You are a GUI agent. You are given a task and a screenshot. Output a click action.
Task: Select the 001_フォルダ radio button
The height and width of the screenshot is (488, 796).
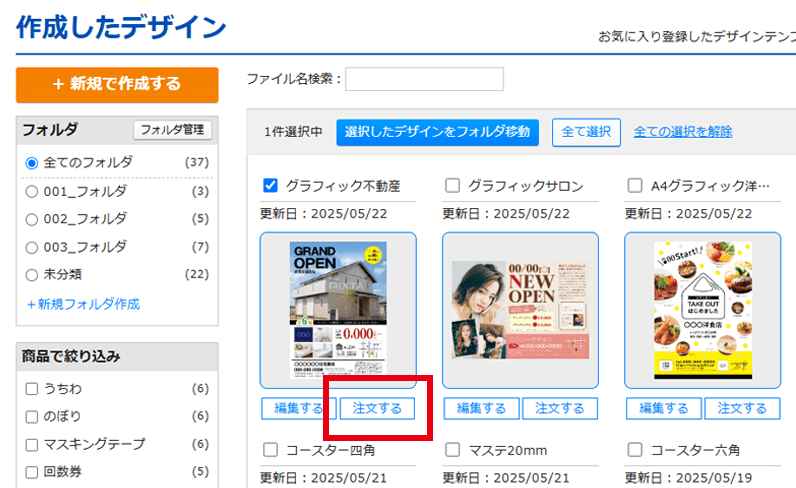pyautogui.click(x=31, y=191)
